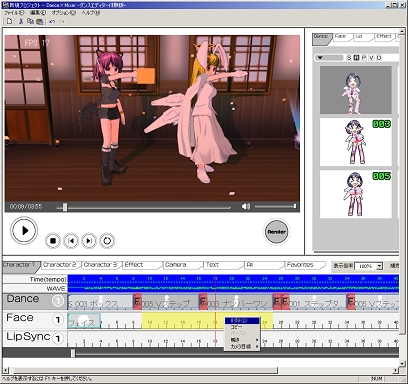
Task: Click the highlighted top context menu item
Action: click(x=242, y=321)
